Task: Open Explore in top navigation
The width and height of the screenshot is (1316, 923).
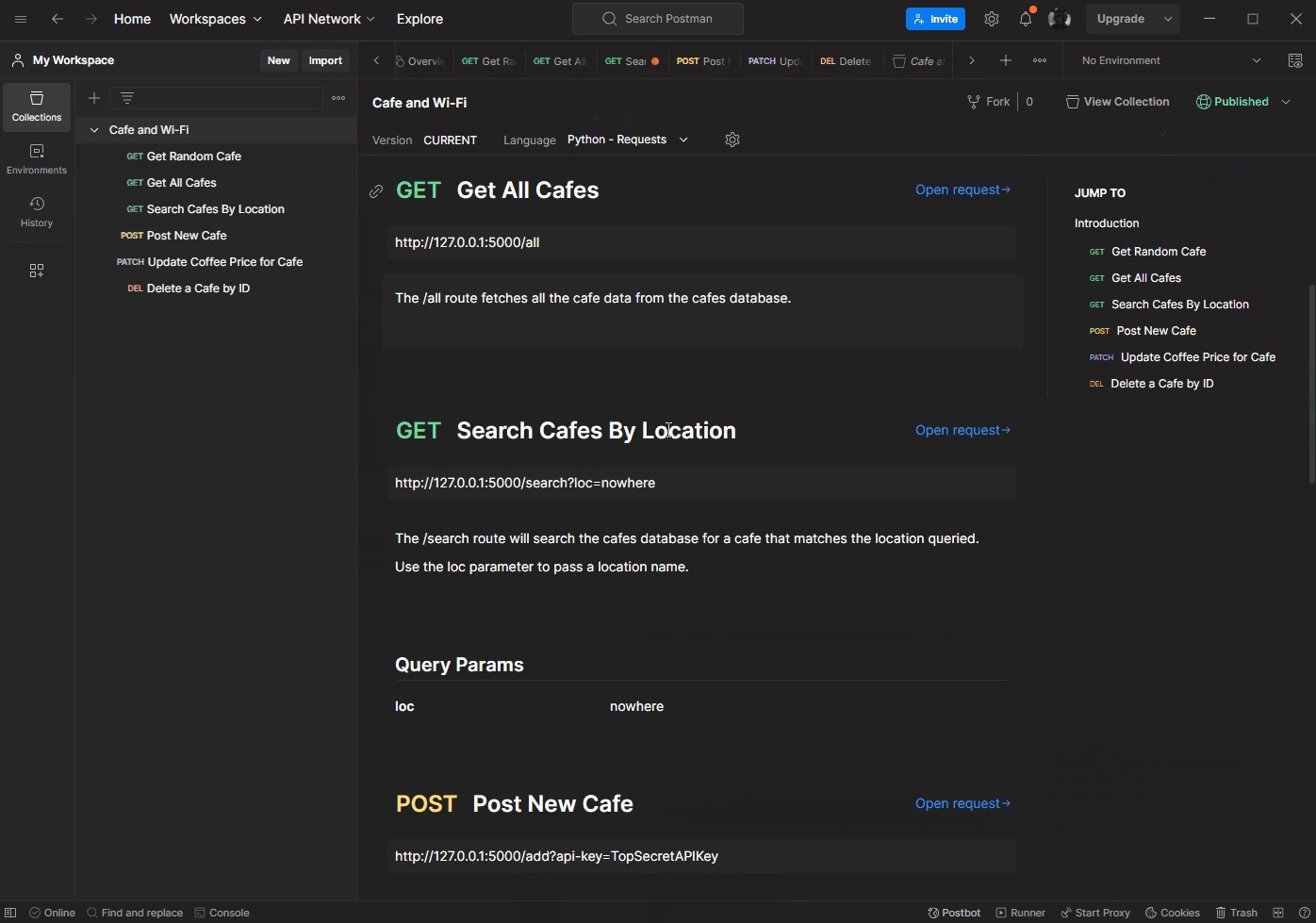Action: click(419, 19)
